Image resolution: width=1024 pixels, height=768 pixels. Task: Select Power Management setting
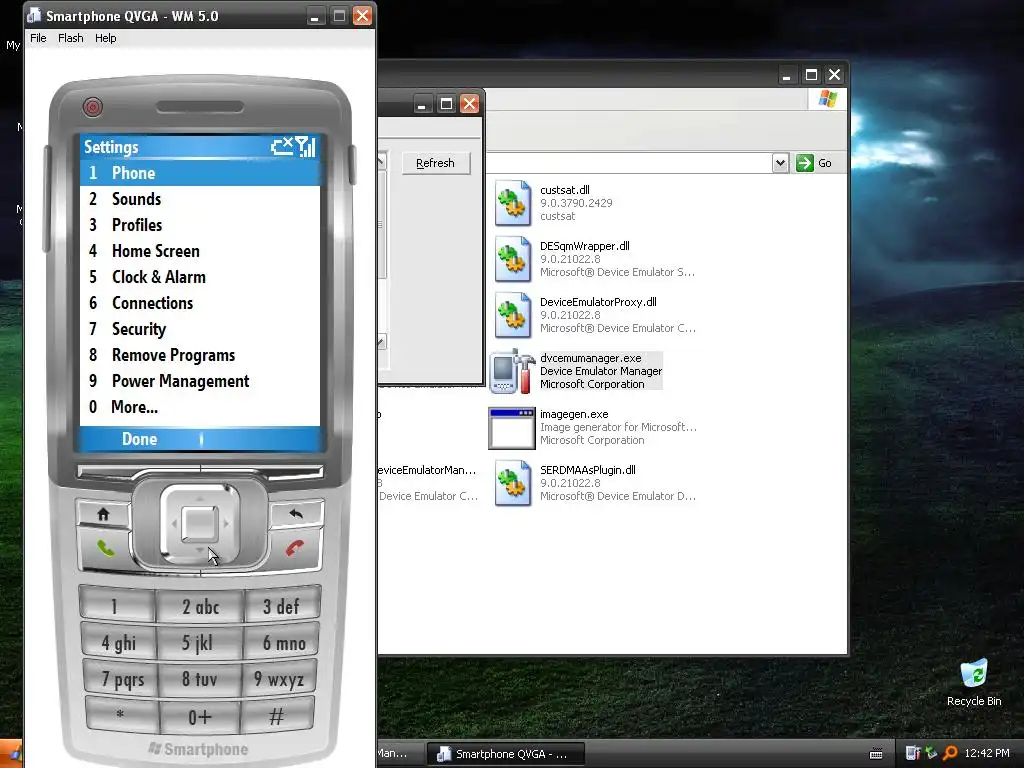click(200, 381)
